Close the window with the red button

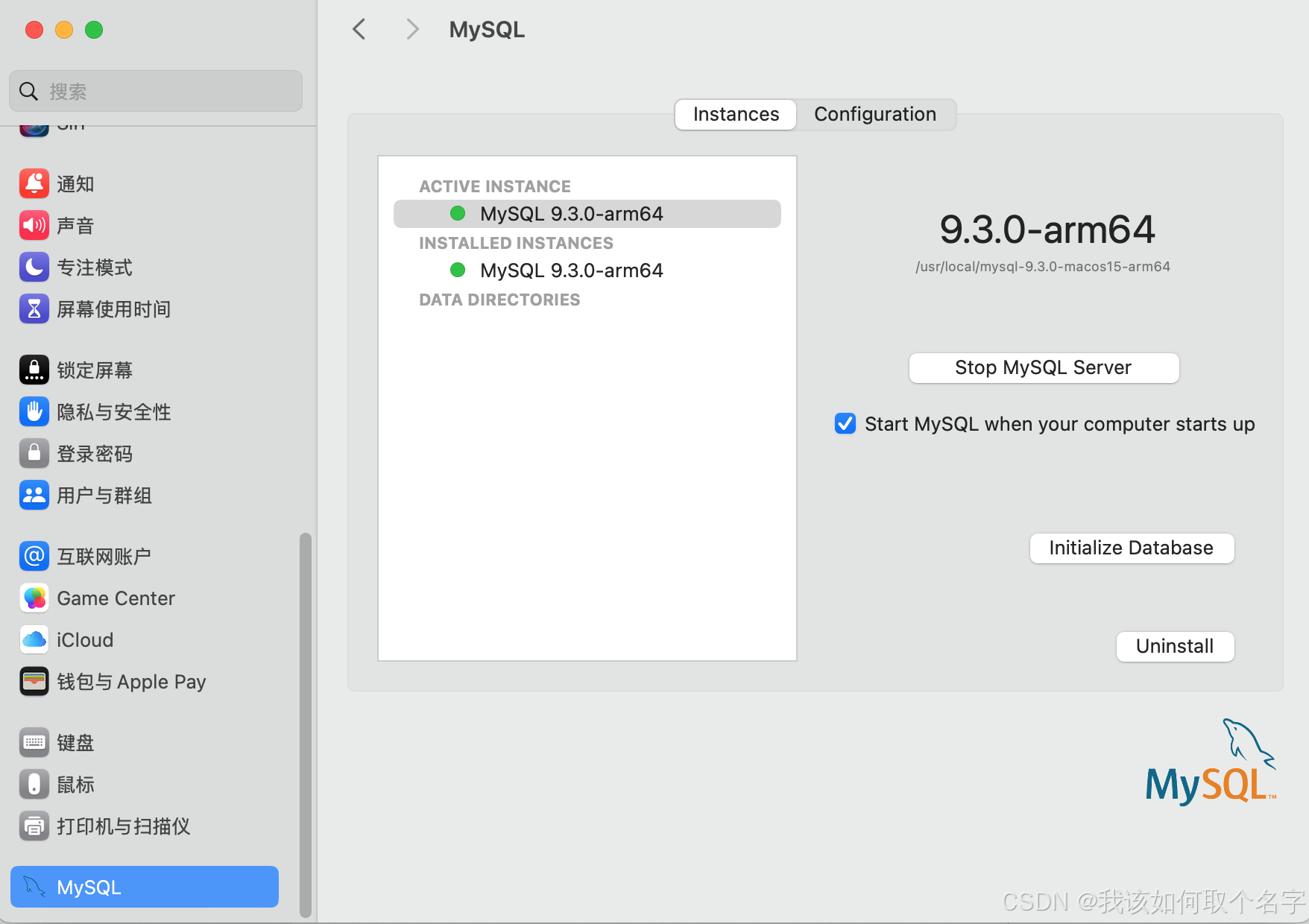click(34, 30)
